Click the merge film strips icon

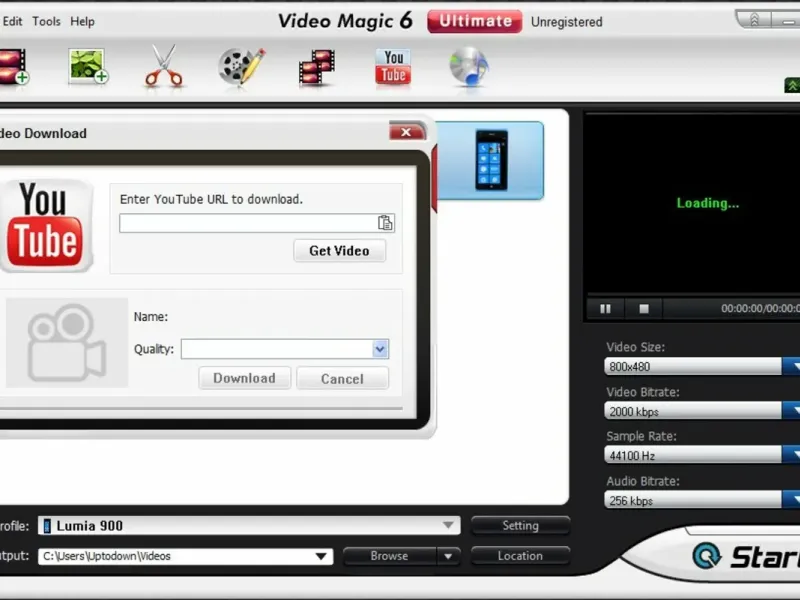(317, 66)
